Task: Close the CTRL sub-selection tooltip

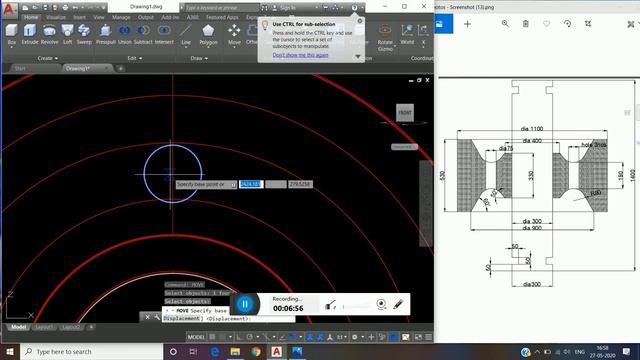Action: [x=360, y=21]
